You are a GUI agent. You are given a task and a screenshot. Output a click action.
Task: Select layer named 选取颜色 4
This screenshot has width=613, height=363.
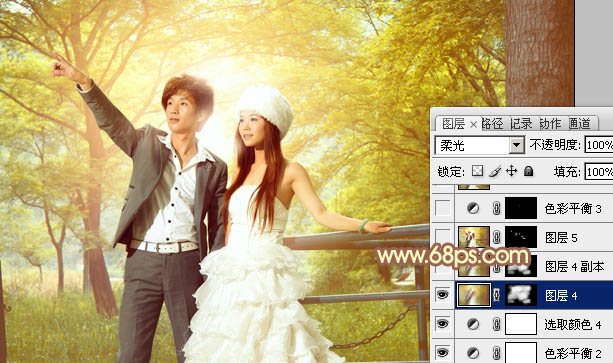pos(573,324)
